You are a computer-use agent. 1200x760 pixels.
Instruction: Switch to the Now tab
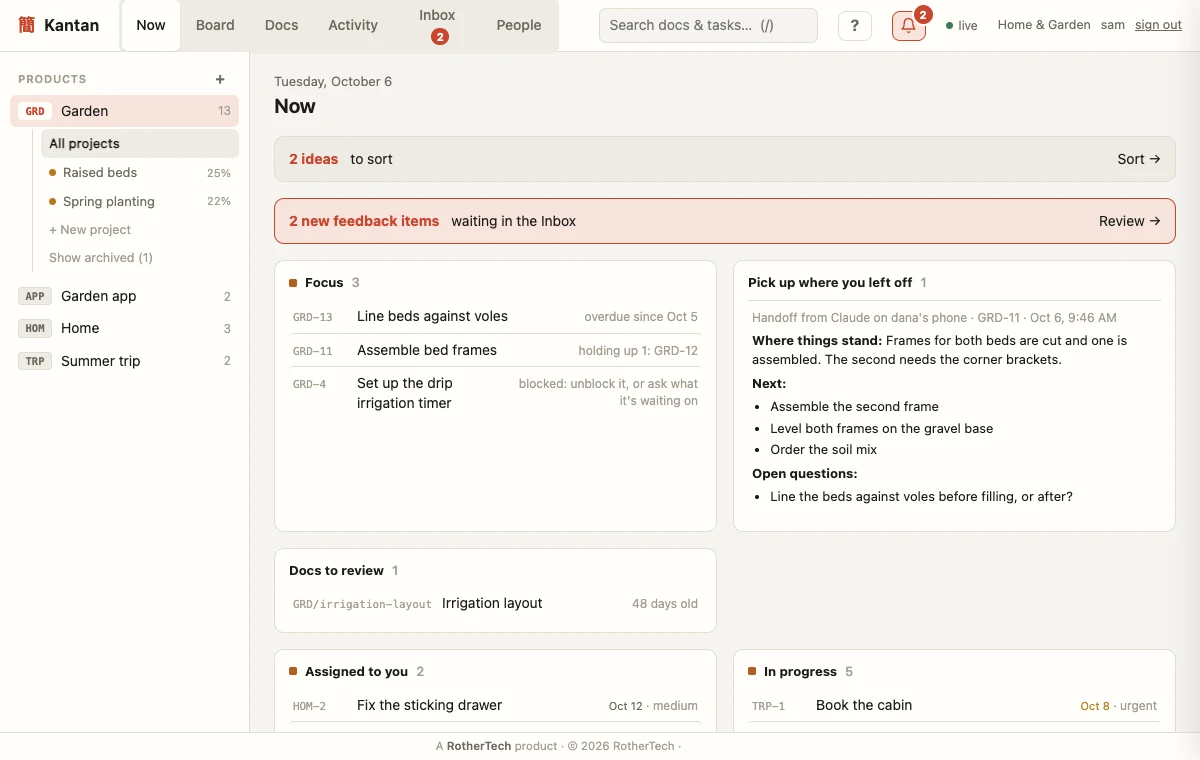click(151, 25)
